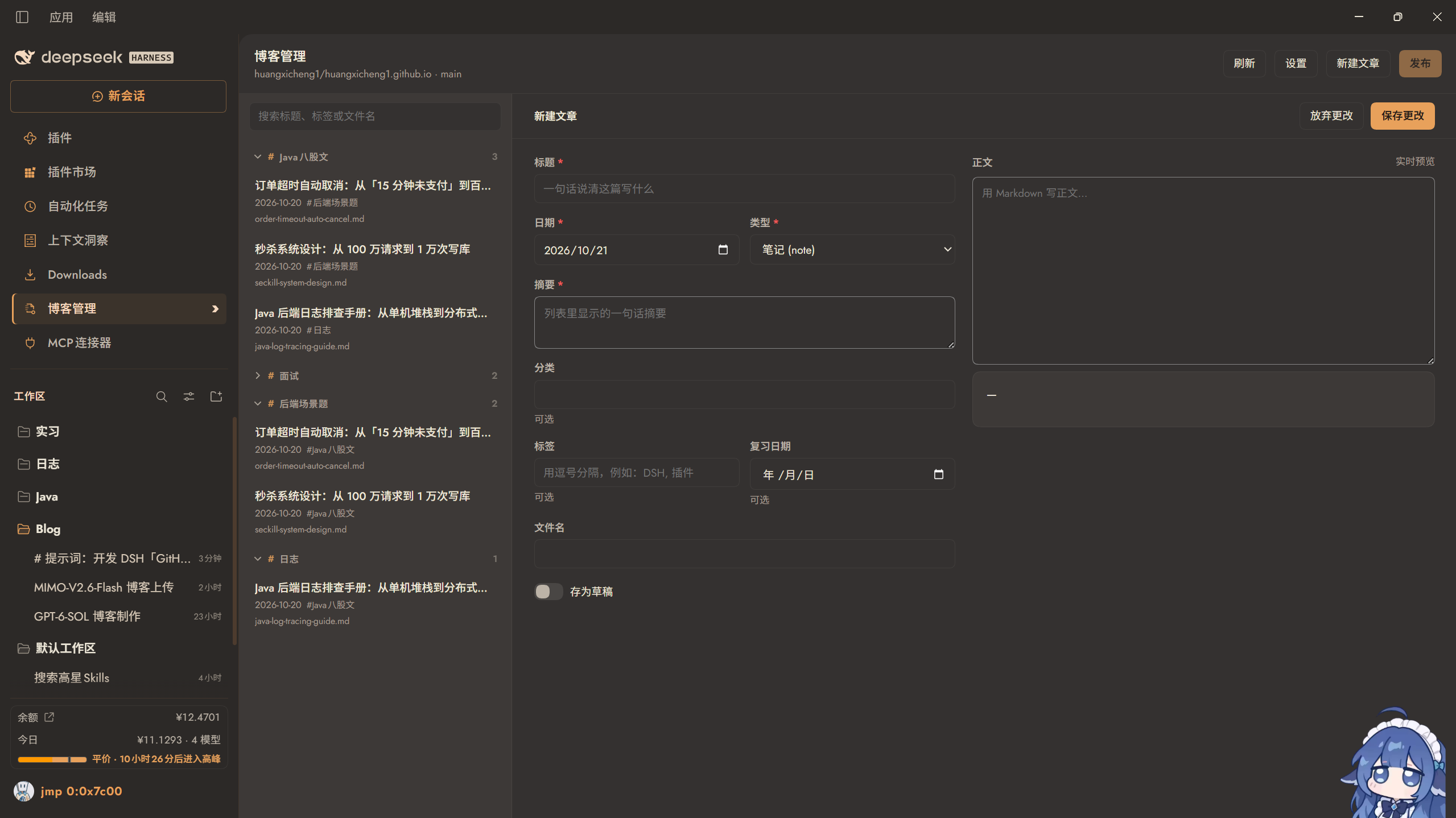
Task: Open the 应用 menu
Action: 61,17
